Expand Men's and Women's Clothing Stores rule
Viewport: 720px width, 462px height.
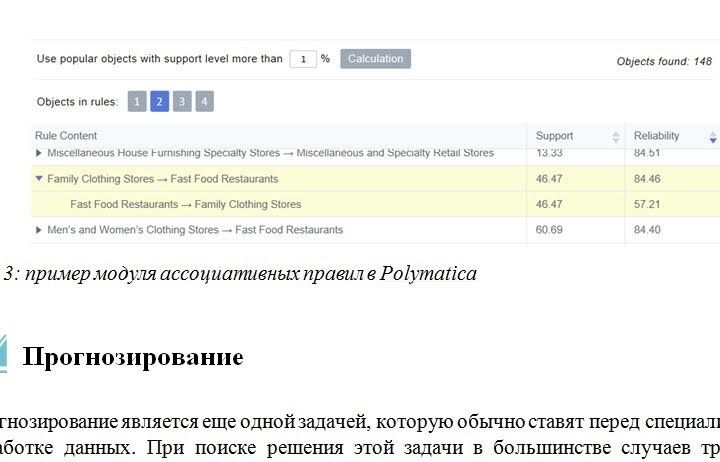pyautogui.click(x=39, y=230)
